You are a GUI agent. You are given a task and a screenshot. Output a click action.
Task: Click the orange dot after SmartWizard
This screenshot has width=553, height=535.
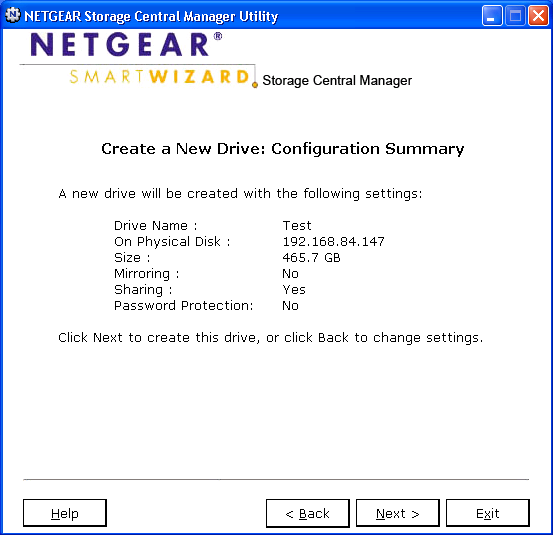[x=255, y=85]
